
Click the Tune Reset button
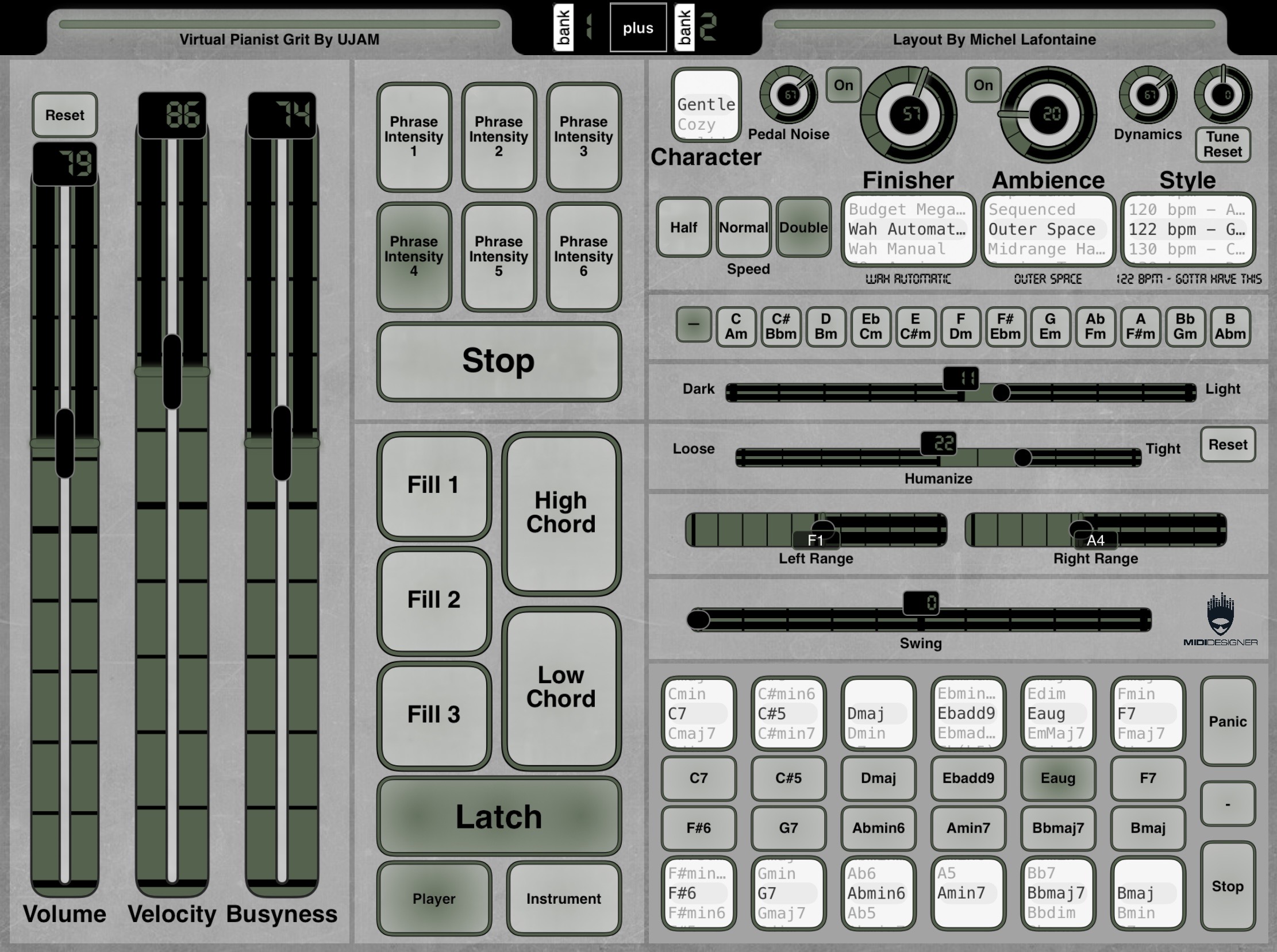[x=1223, y=144]
